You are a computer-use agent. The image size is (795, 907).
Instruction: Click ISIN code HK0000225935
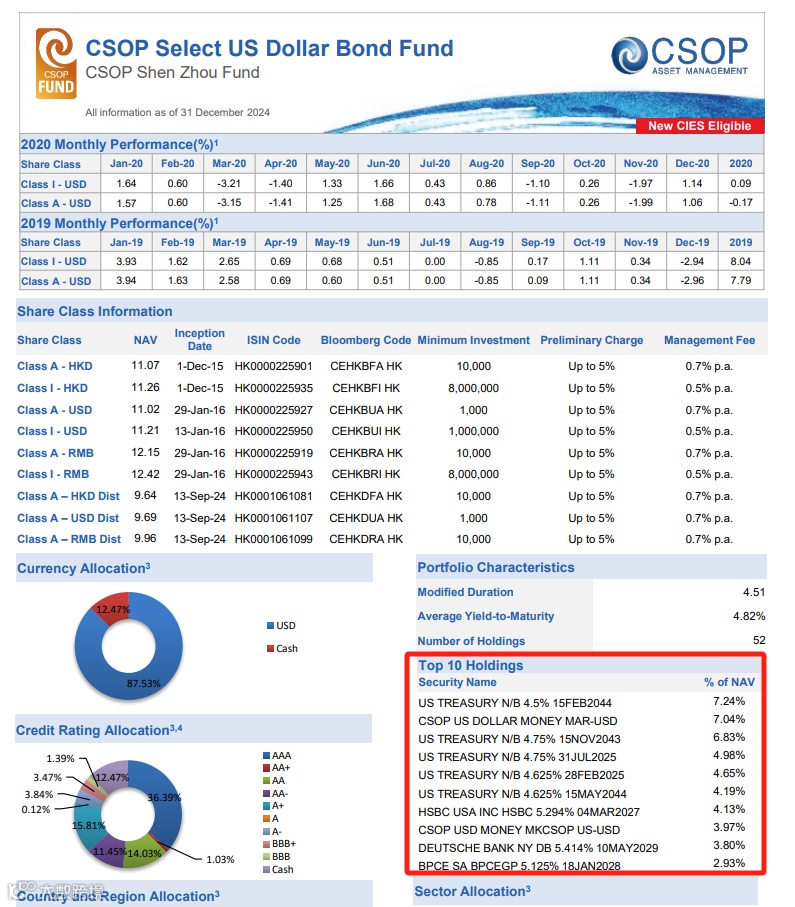274,388
